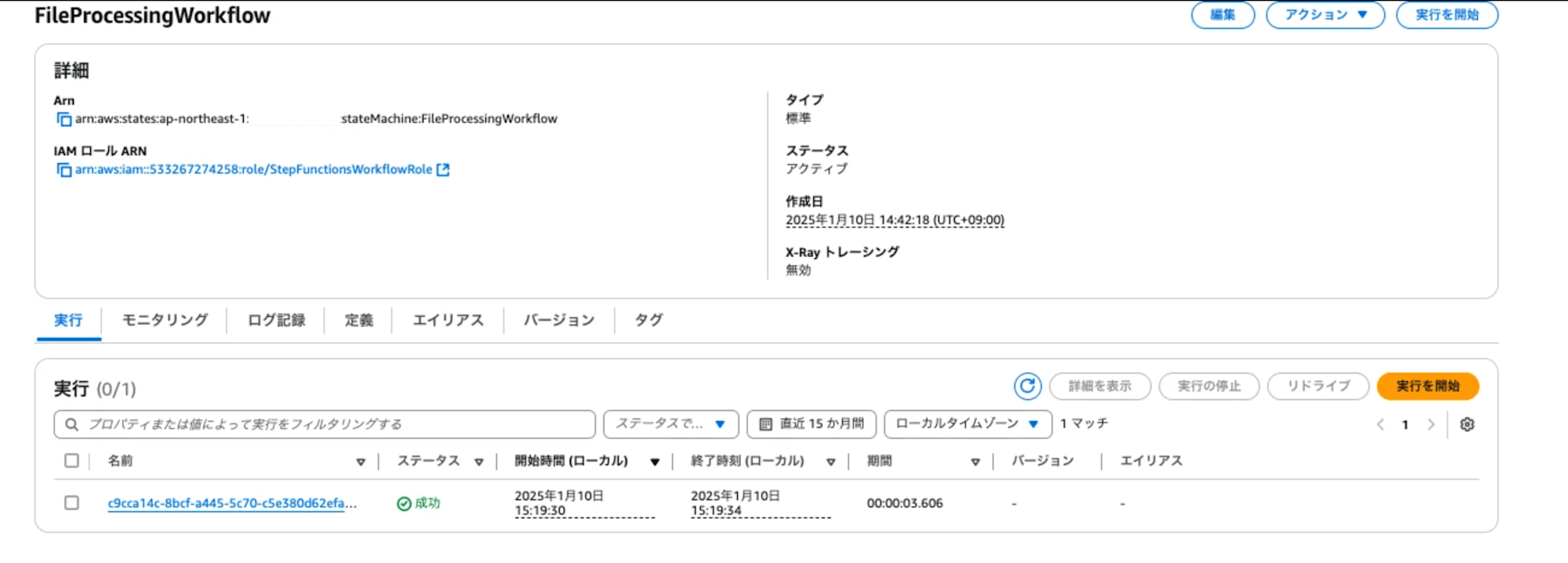Click the X-Ray トレーシング 無効 value

pyautogui.click(x=798, y=271)
